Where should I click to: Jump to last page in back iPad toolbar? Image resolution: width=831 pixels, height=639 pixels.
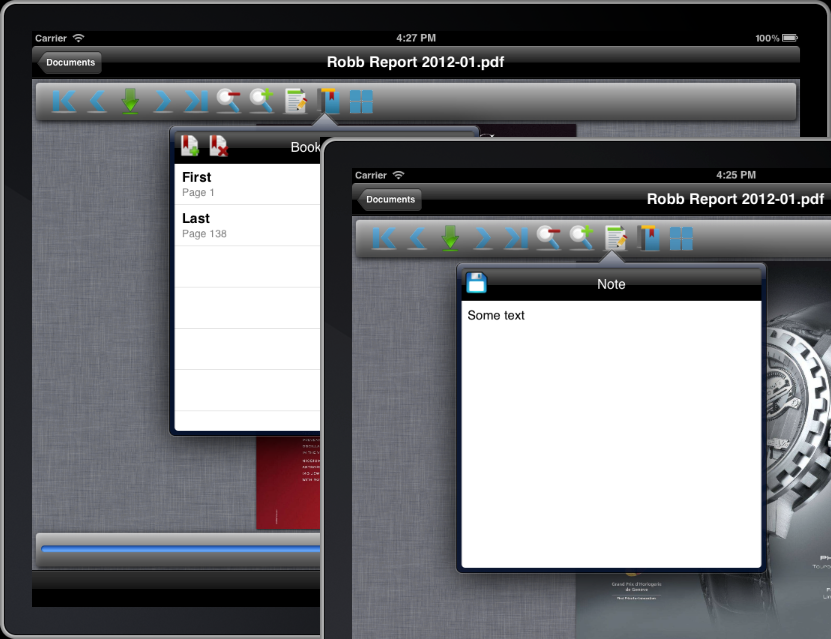click(196, 101)
